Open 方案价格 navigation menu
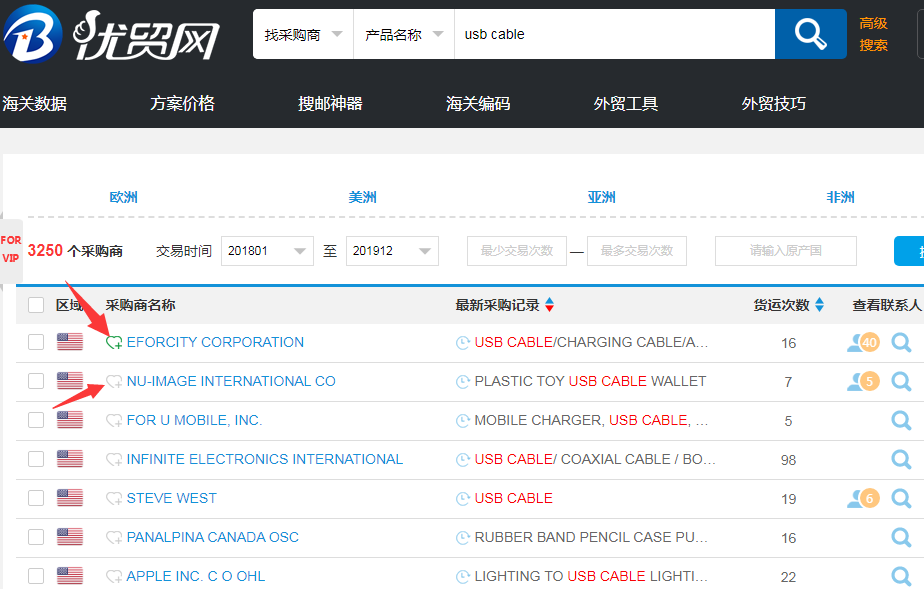 [182, 104]
